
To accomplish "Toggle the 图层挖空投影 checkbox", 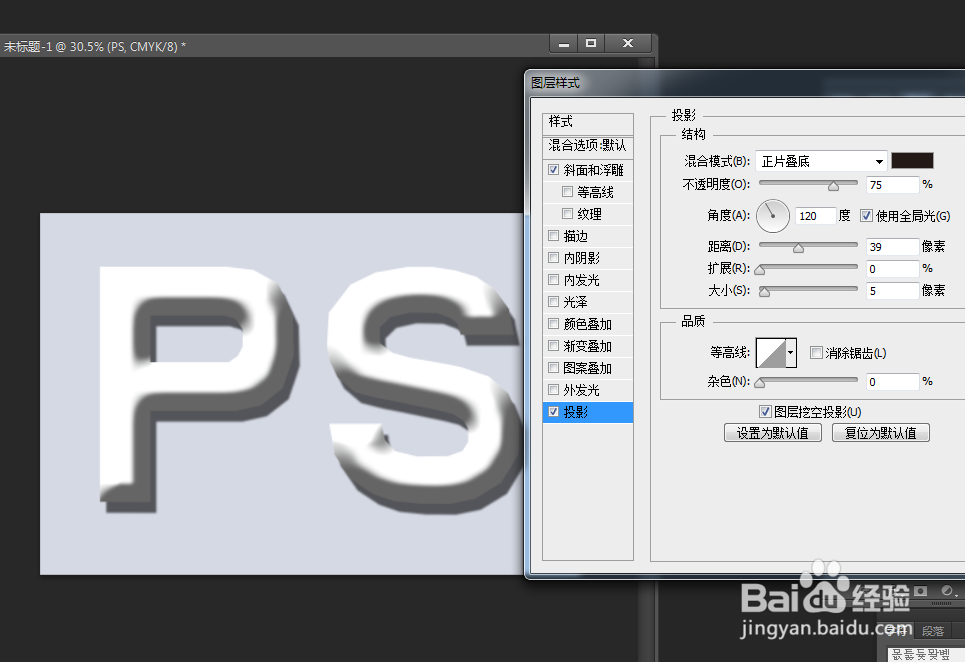I will (765, 412).
